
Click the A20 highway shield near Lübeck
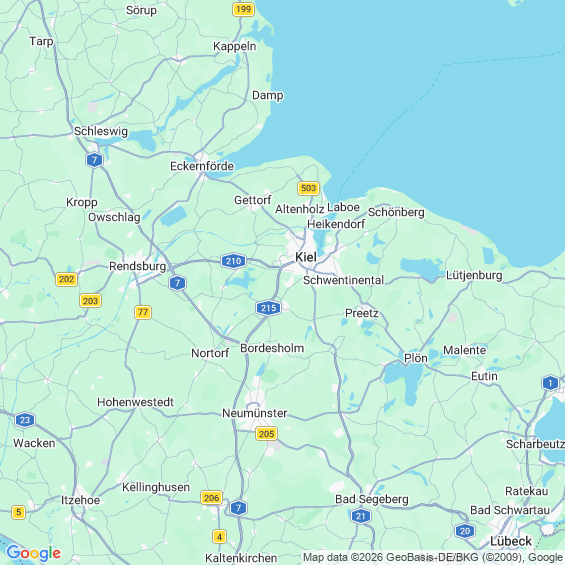(x=465, y=531)
